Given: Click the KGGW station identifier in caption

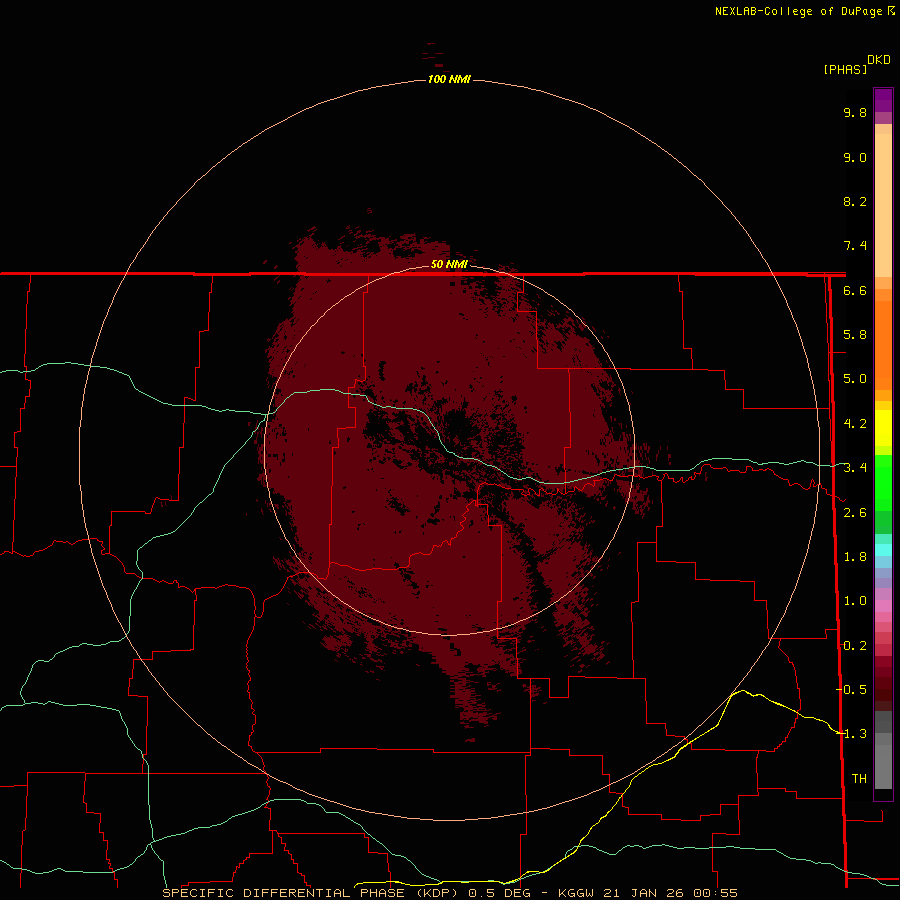Looking at the screenshot, I should click(x=576, y=893).
